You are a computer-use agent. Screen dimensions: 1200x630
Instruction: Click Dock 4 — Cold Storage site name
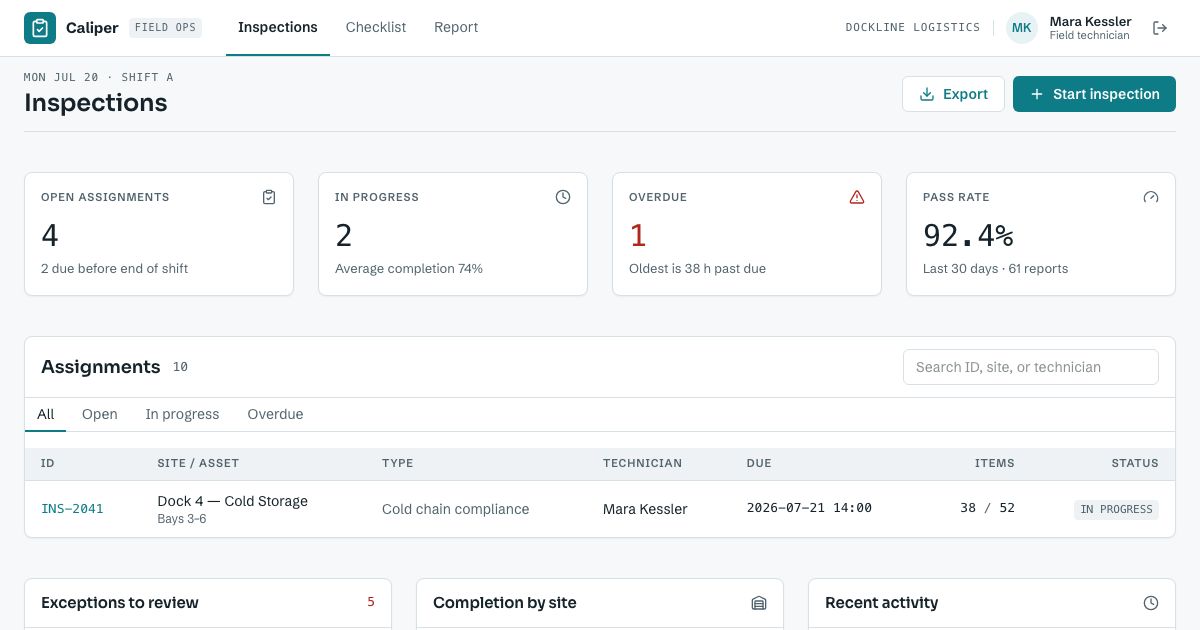coord(232,501)
